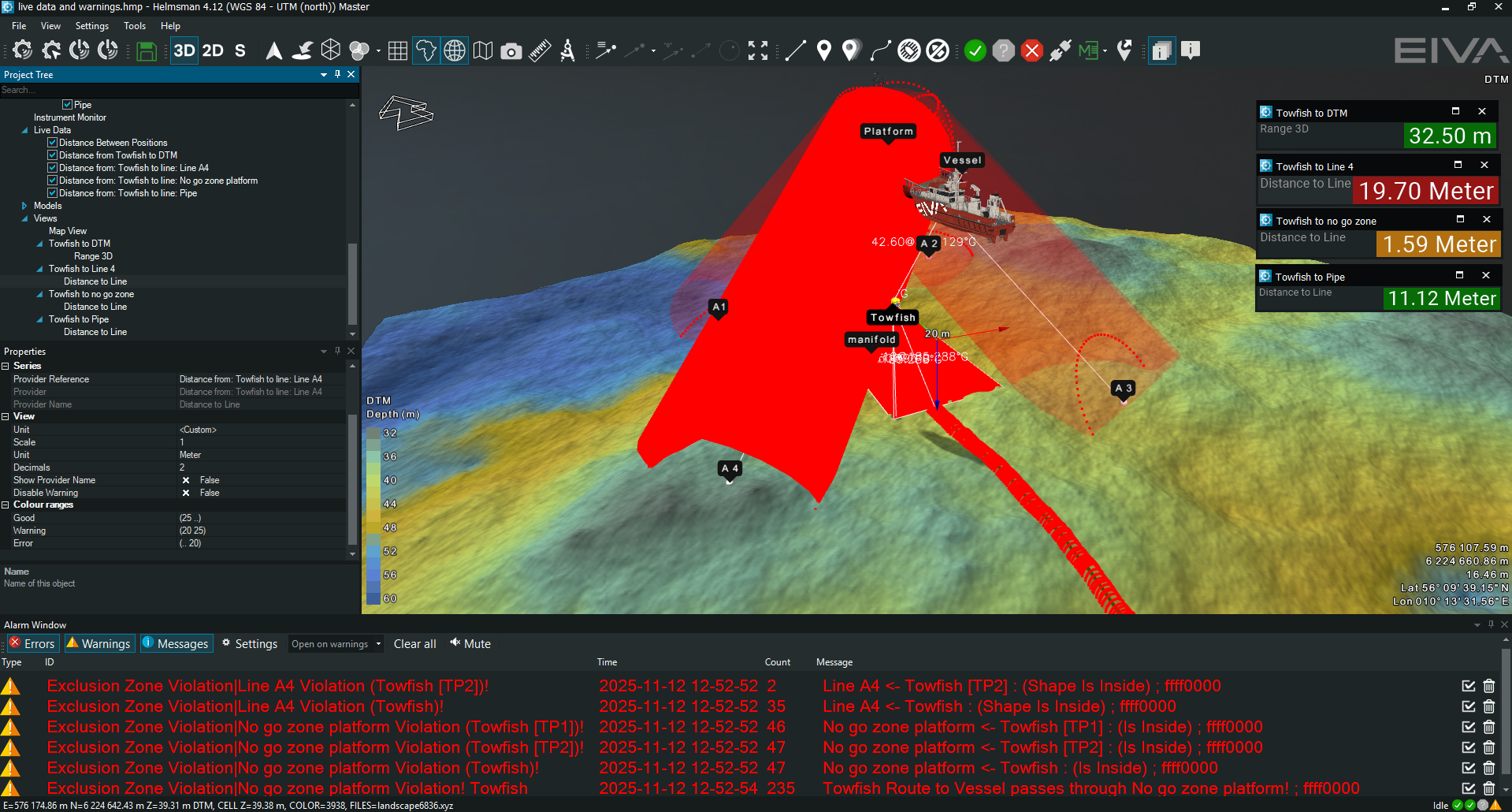The width and height of the screenshot is (1512, 812).
Task: Click the folded map icon
Action: point(483,51)
